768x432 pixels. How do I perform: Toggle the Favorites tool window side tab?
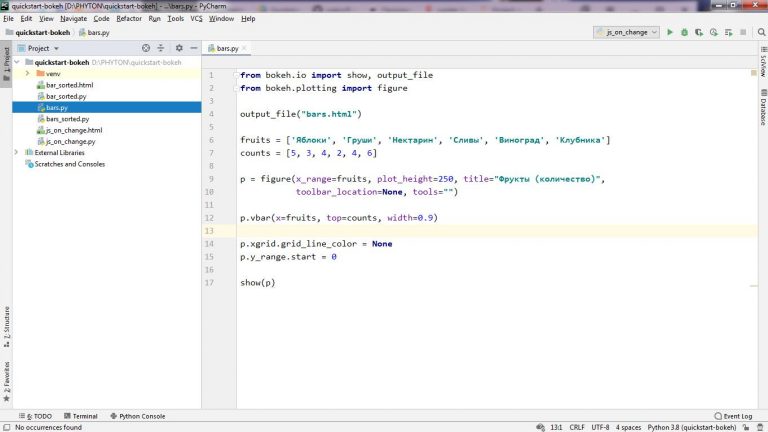point(6,378)
